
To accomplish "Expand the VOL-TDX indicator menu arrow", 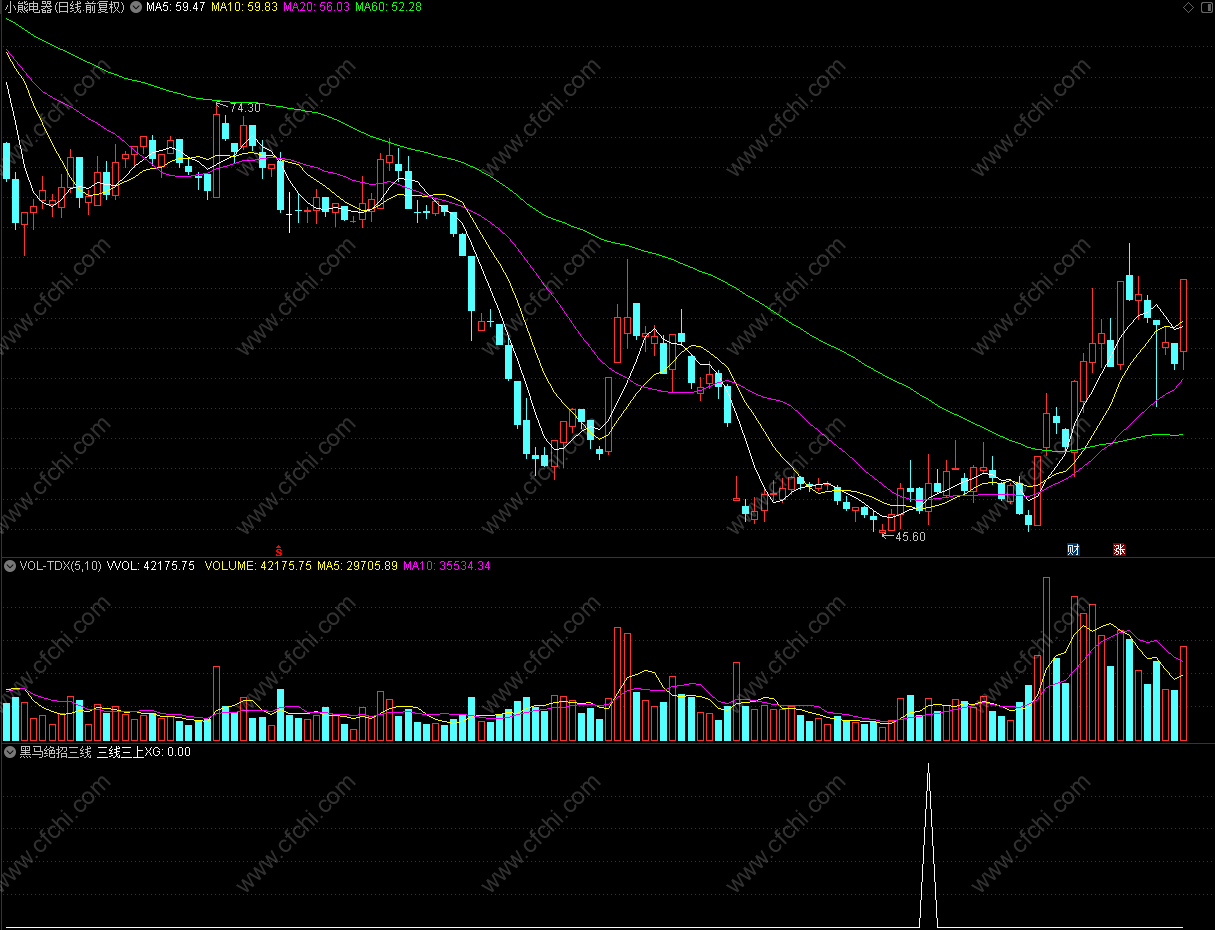I will 10,566.
